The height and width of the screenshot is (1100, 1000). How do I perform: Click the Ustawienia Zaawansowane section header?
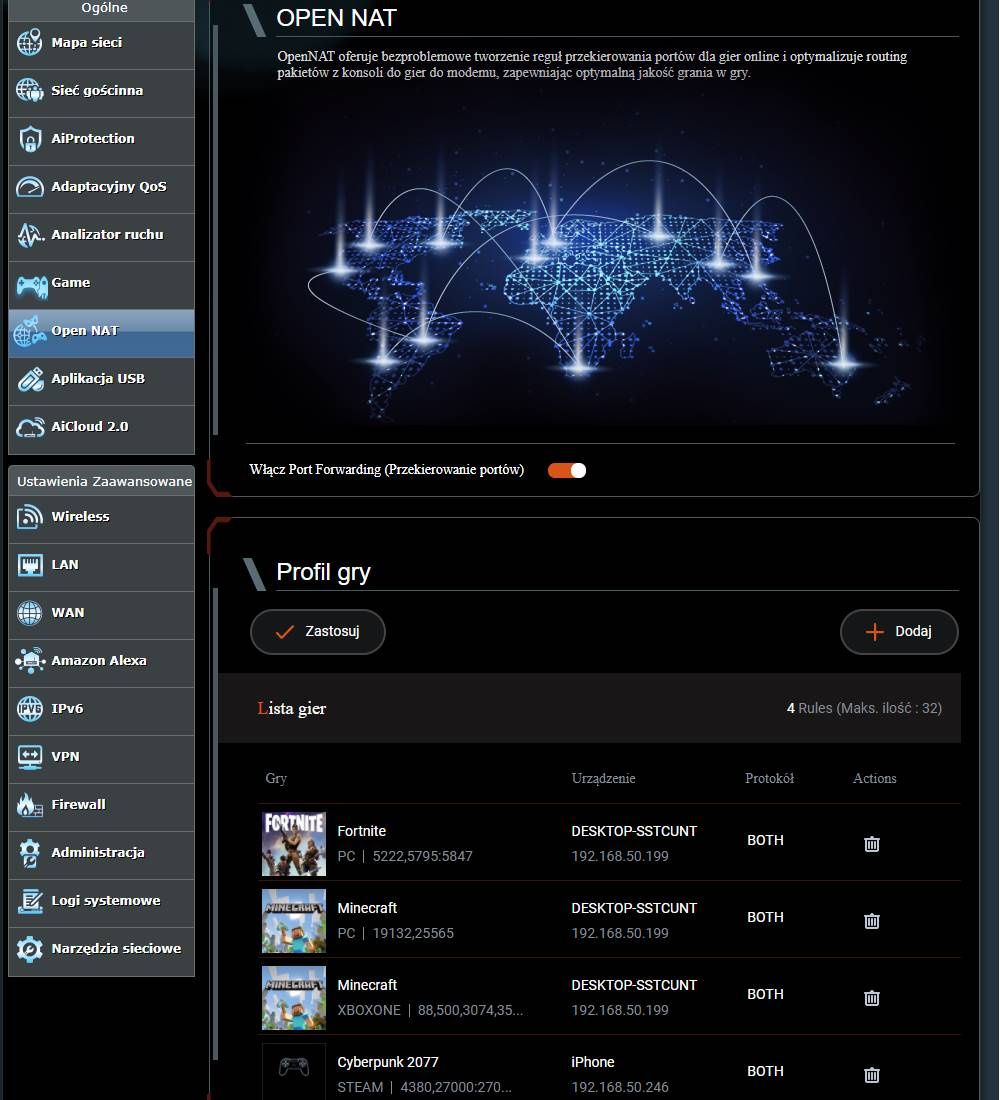pos(104,482)
